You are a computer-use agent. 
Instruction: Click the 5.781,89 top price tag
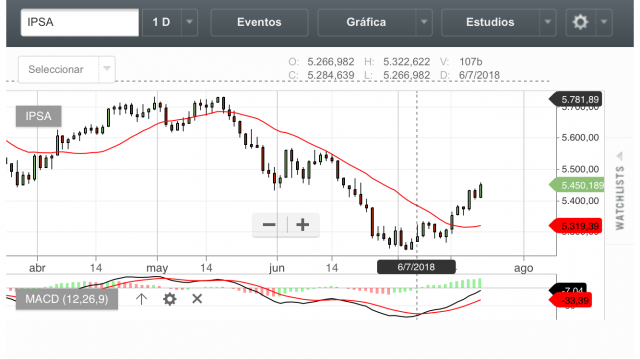coord(576,99)
